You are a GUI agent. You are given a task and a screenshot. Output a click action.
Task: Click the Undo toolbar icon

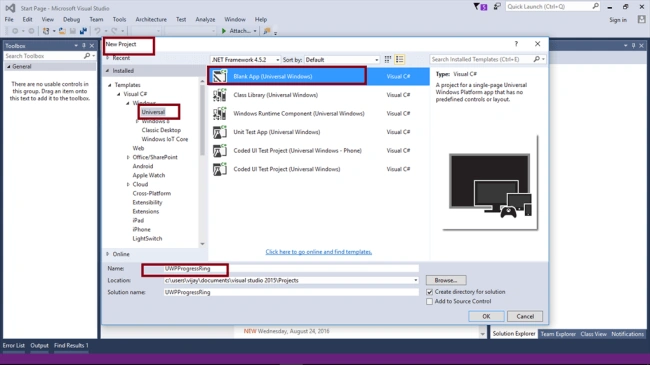tap(97, 31)
